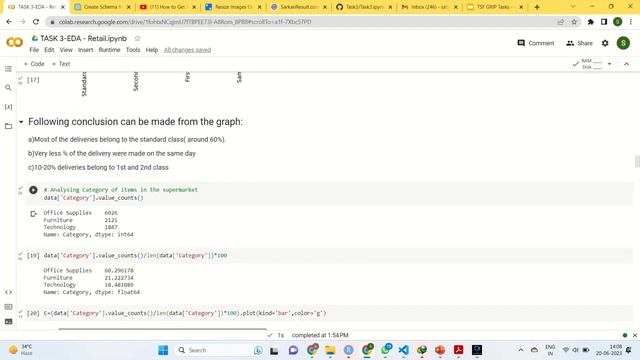Reload the Colab page
640x360 pixels.
click(36, 22)
